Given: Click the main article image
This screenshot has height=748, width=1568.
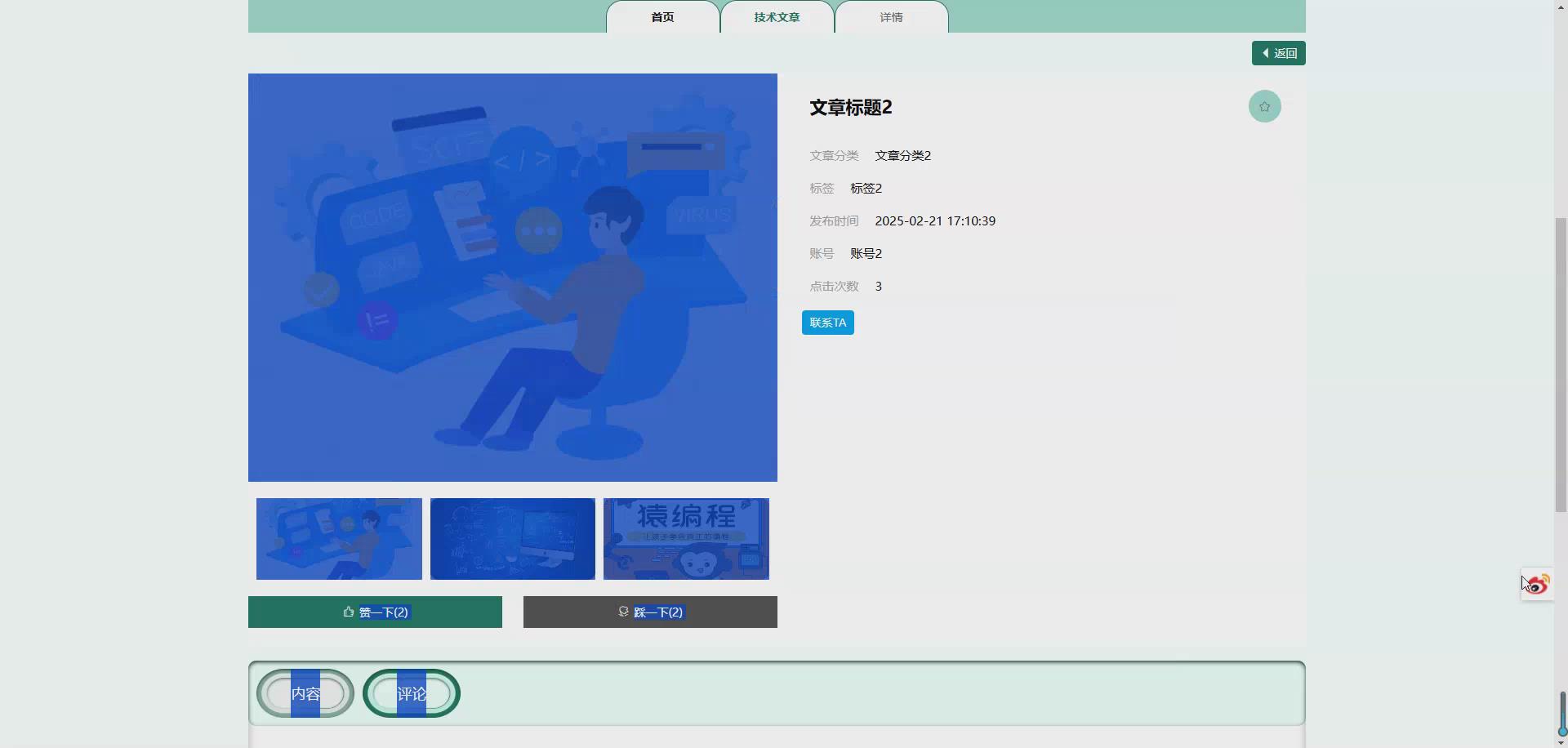Looking at the screenshot, I should click(513, 278).
